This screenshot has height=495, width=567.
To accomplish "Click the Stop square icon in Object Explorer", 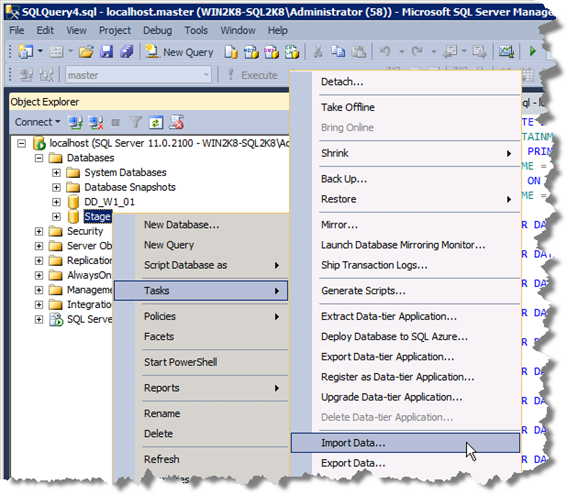I will (115, 123).
